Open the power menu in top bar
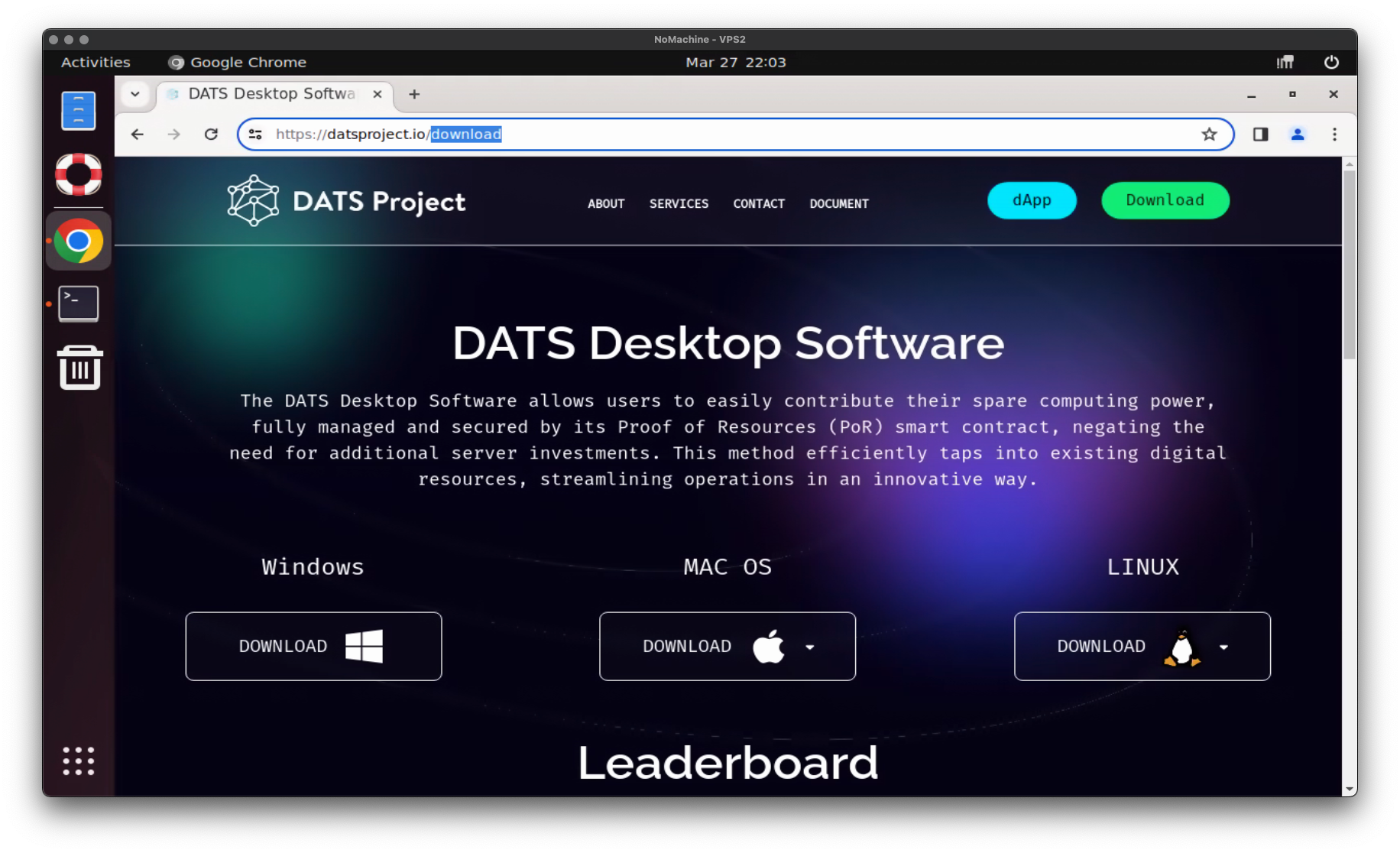 click(x=1331, y=63)
